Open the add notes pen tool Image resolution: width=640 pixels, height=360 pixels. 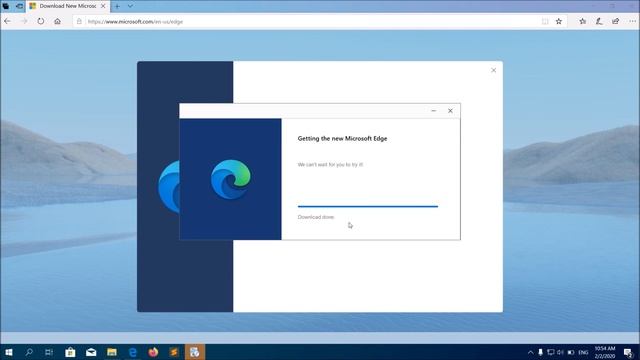[x=599, y=22]
